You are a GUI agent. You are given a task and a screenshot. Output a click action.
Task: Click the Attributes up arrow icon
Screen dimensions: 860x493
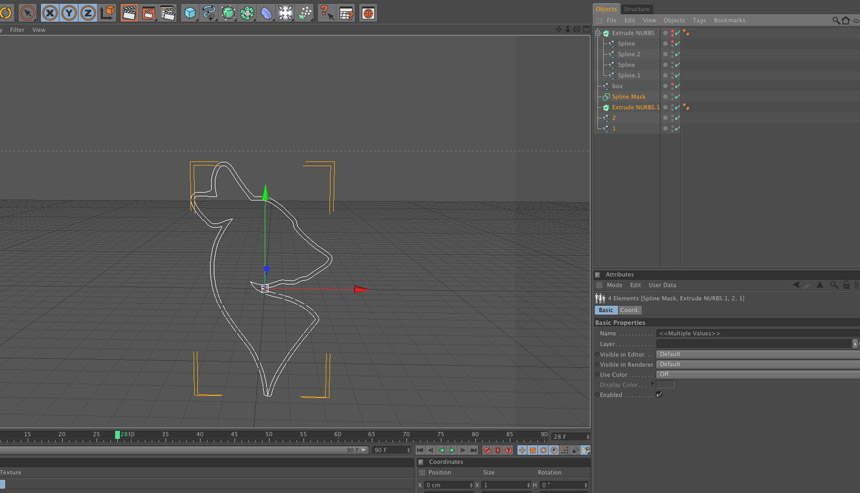[820, 285]
